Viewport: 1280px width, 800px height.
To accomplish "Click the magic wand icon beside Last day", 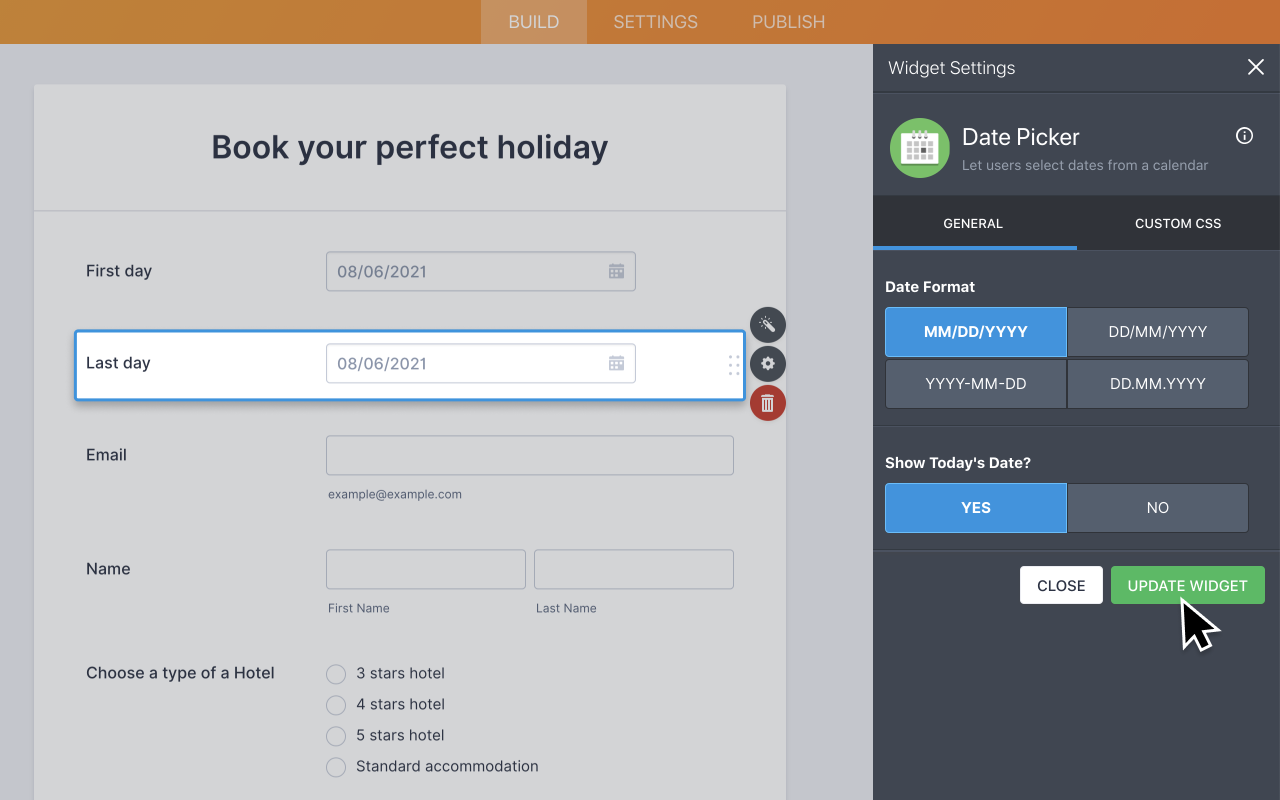I will 767,324.
